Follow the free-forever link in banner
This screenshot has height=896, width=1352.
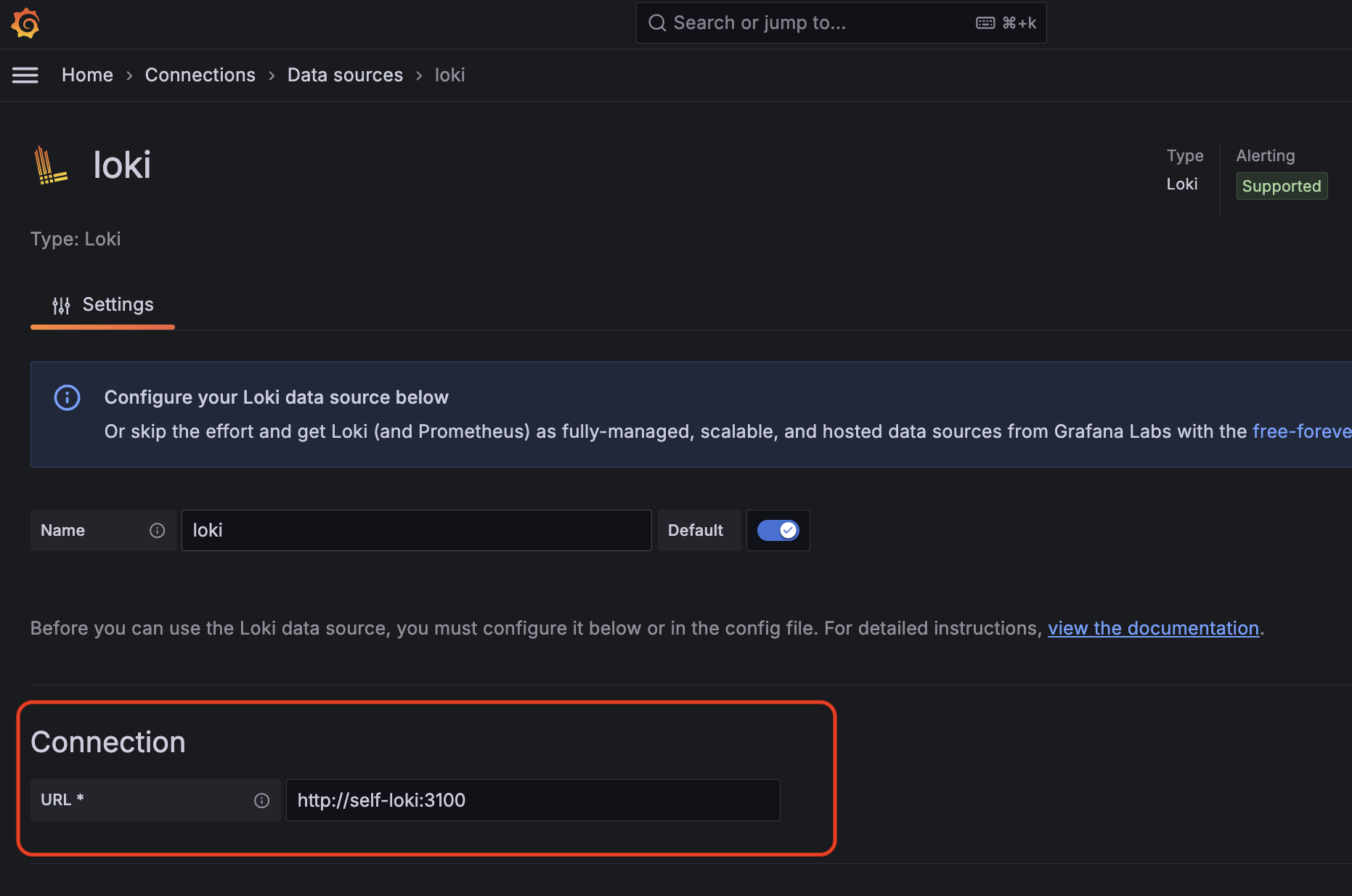click(x=1302, y=431)
